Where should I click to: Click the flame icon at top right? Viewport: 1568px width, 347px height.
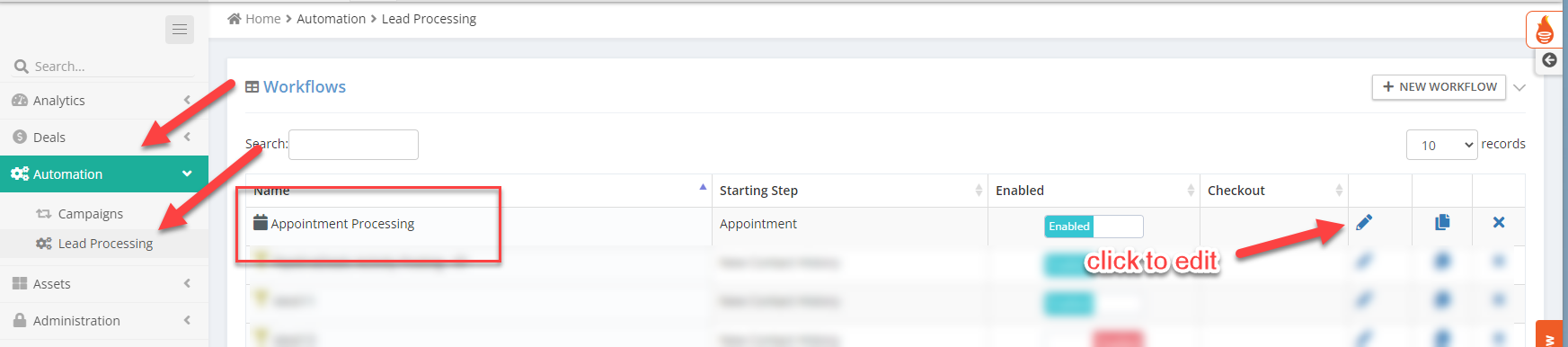point(1545,30)
